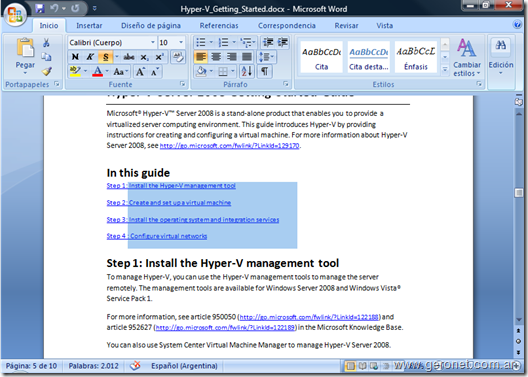Open Word help question mark
This screenshot has height=377, width=528.
point(517,25)
